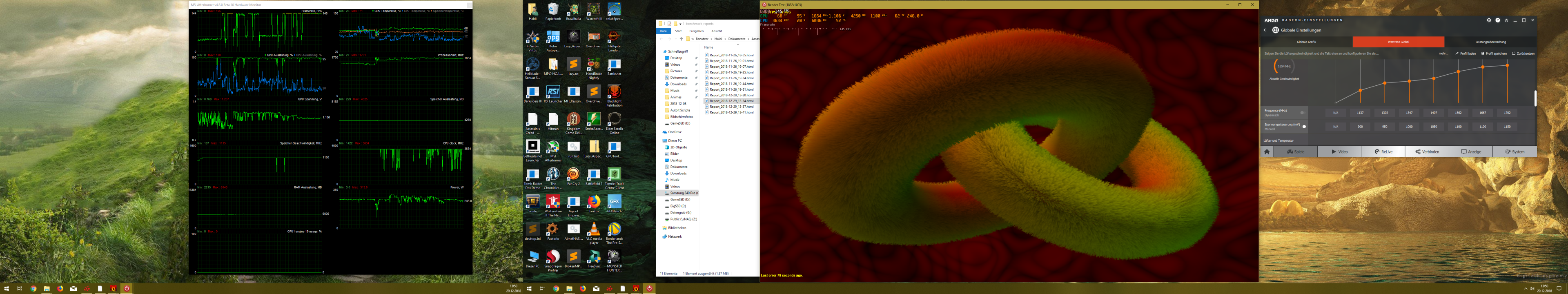Click the Haldi breadcrumb in Explorer address bar

click(718, 39)
